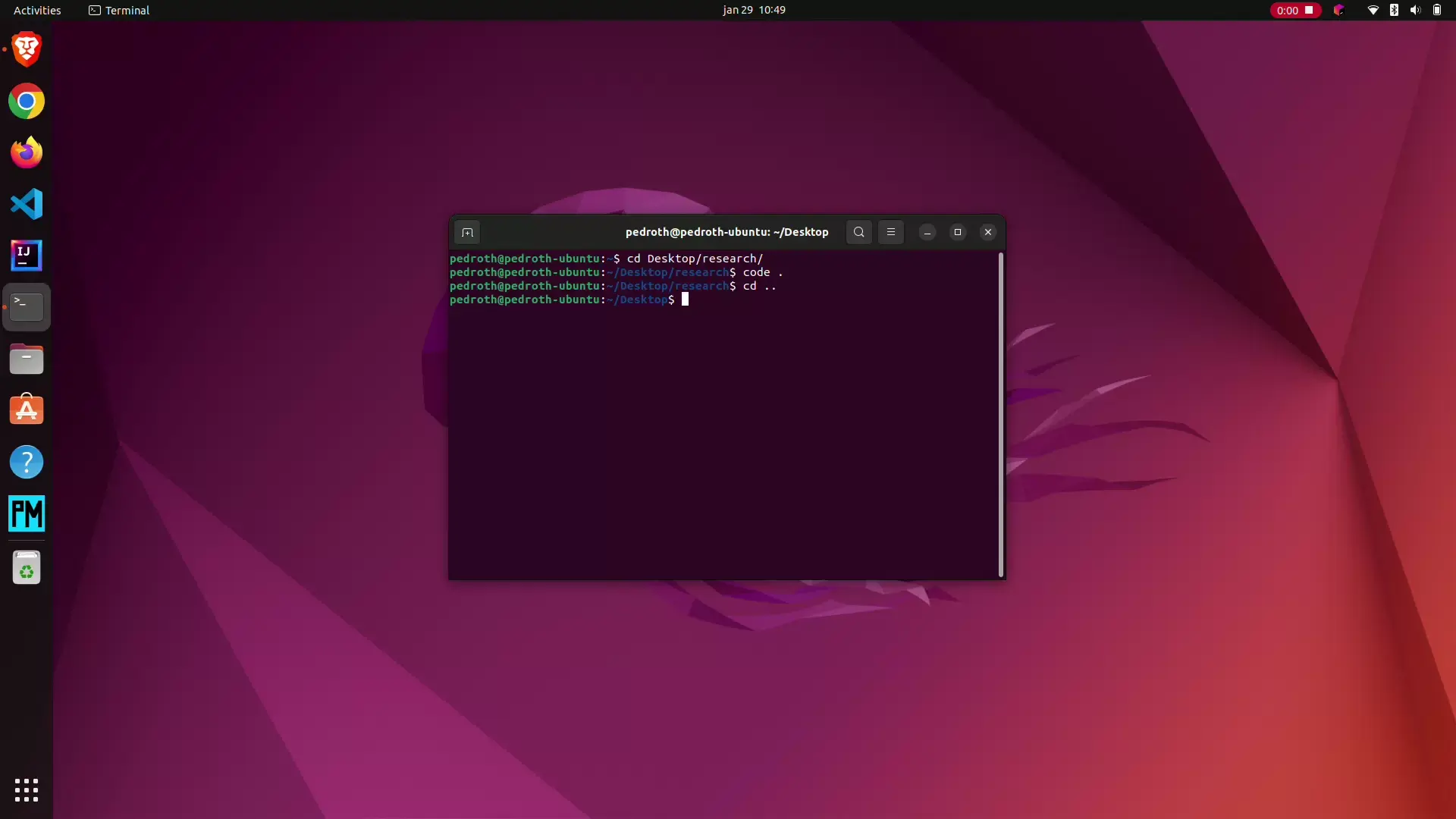Open the Activities overview
The image size is (1456, 819).
click(x=37, y=10)
